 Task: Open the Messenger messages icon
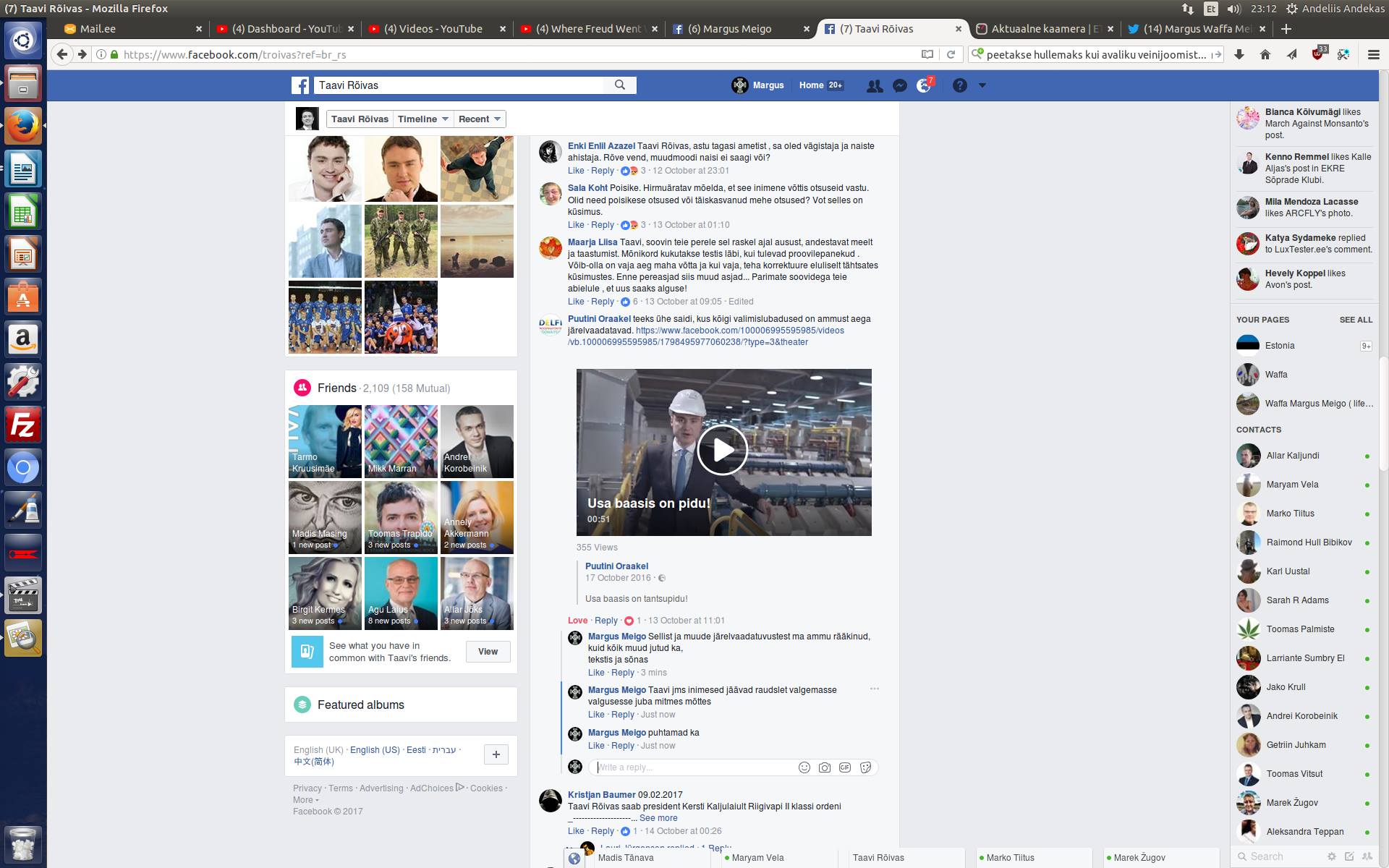(x=899, y=85)
